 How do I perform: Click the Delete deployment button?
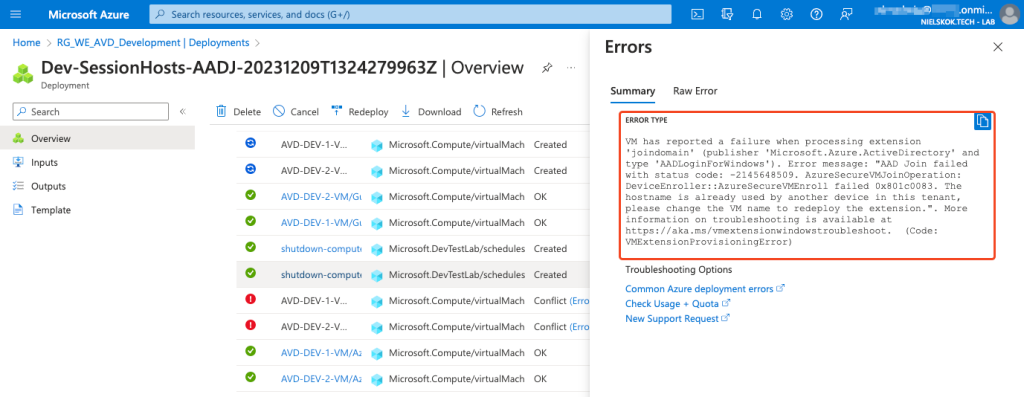[238, 112]
